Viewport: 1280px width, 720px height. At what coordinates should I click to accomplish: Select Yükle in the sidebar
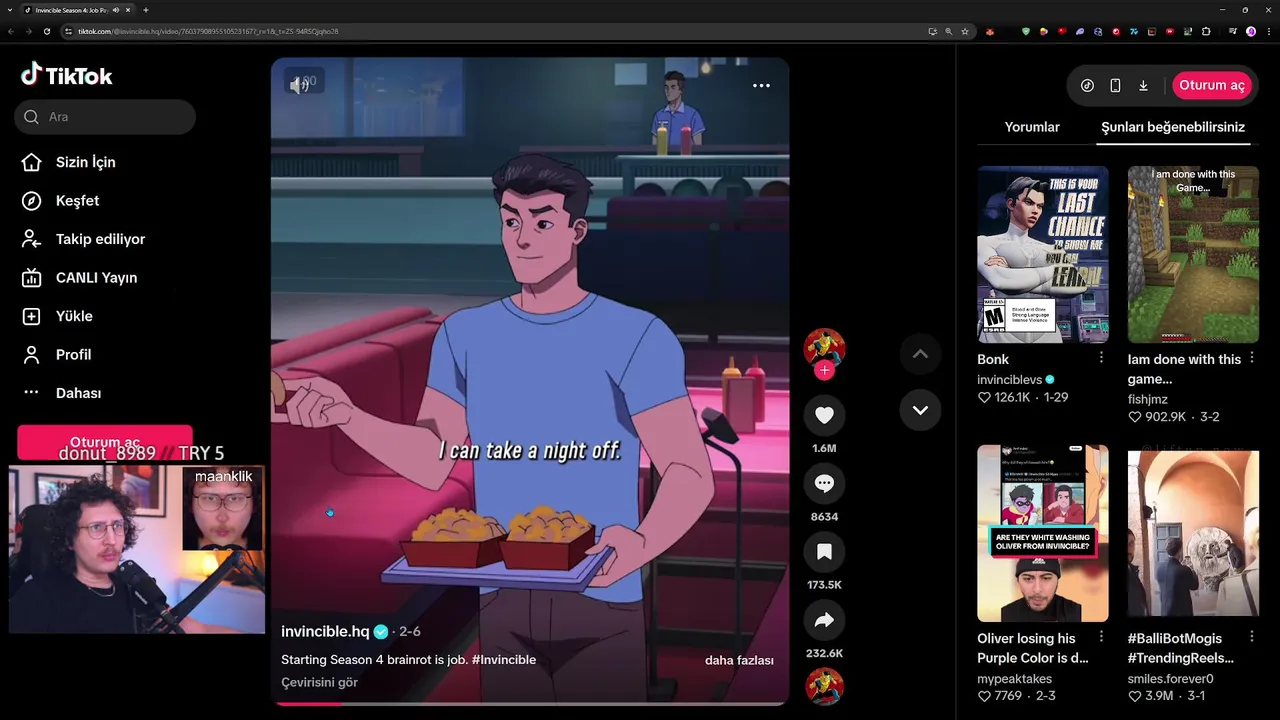point(57,316)
